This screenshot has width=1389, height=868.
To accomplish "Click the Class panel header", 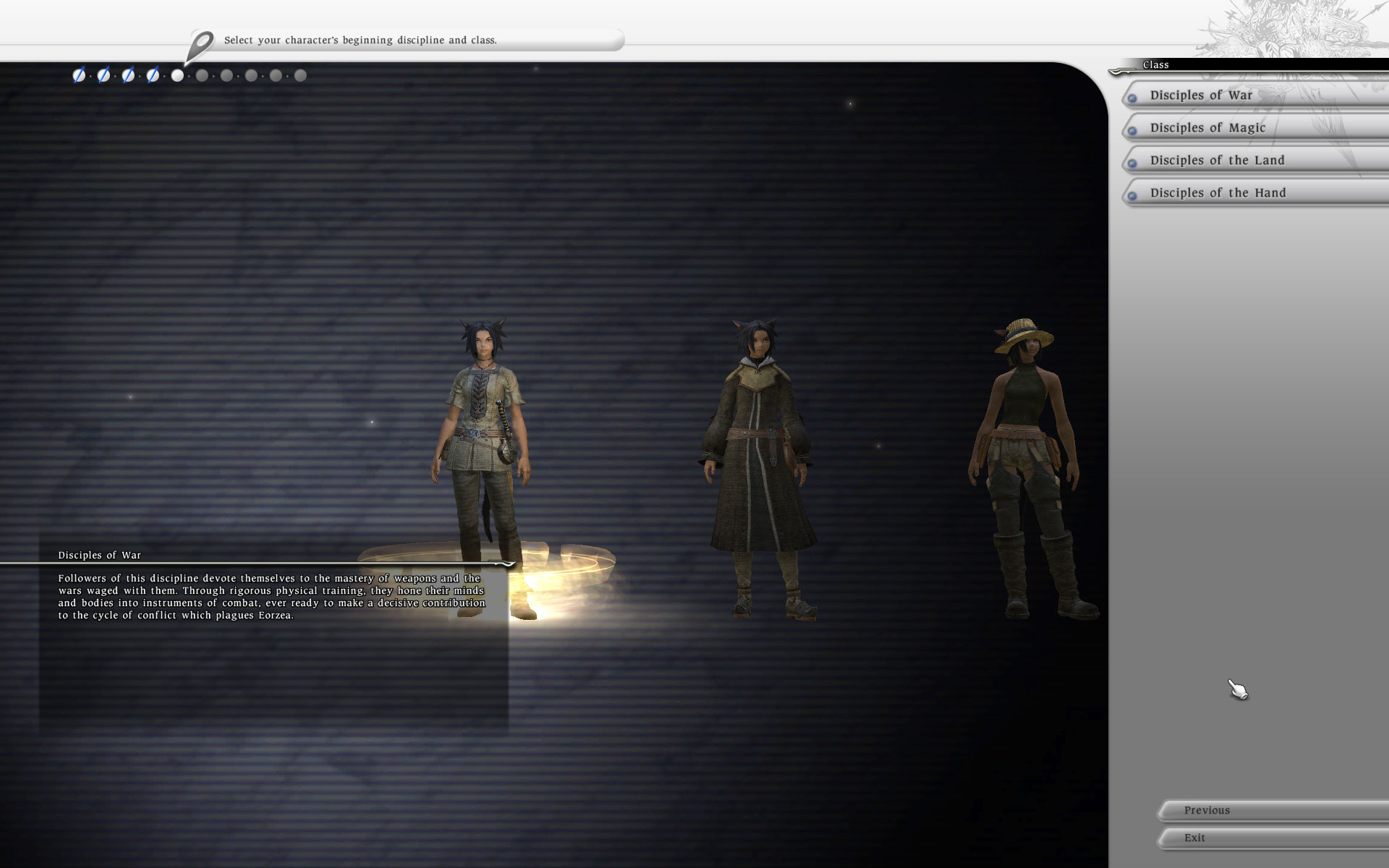I will (x=1248, y=65).
